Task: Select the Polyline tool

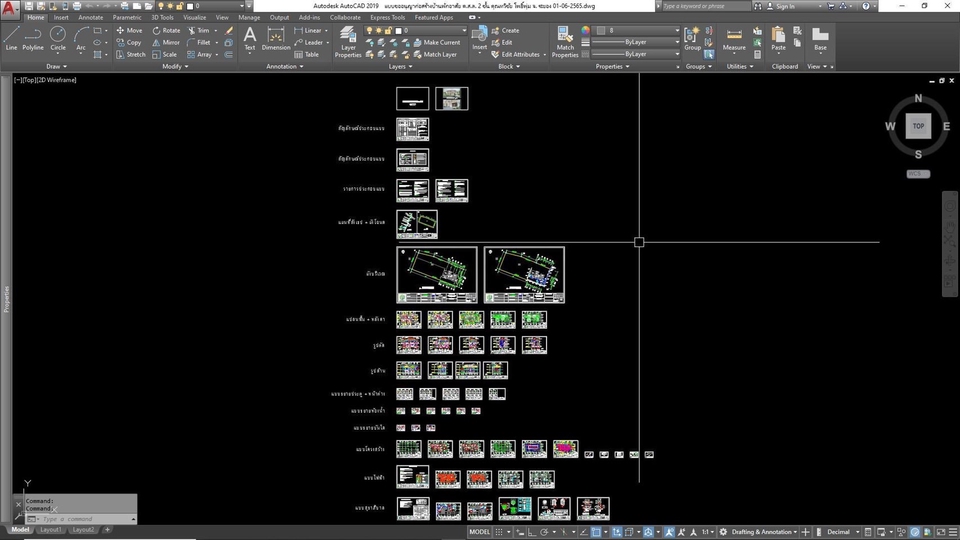Action: coord(33,39)
